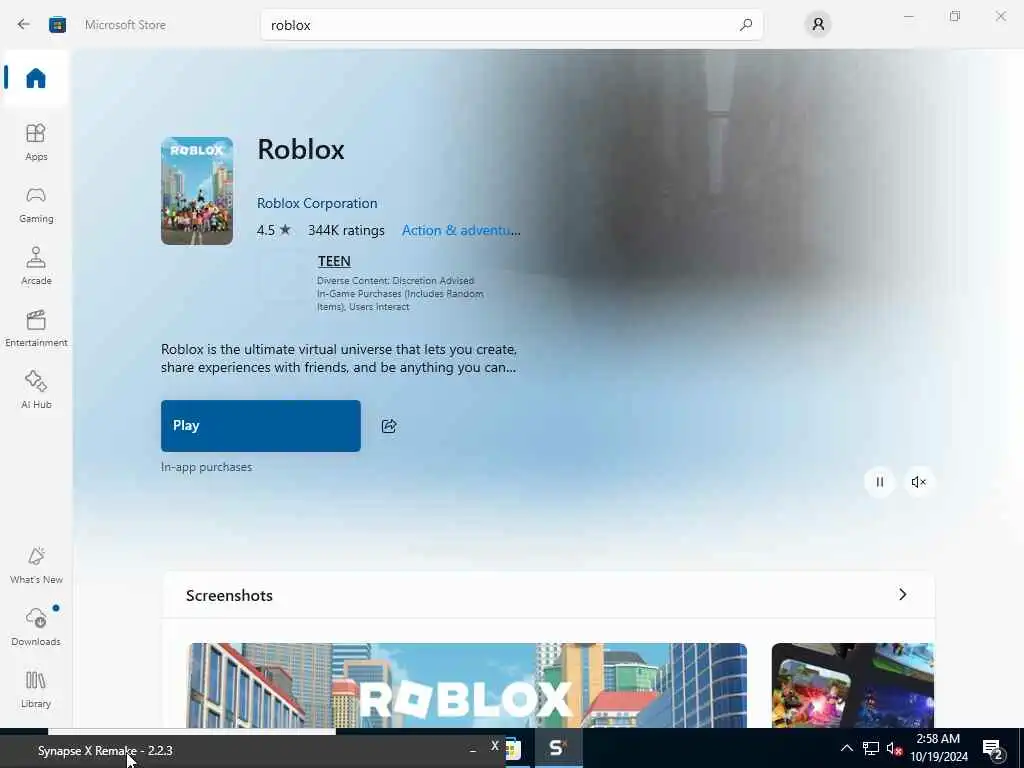Click the search box containing roblox
Screen dimensions: 1024x768
[511, 25]
